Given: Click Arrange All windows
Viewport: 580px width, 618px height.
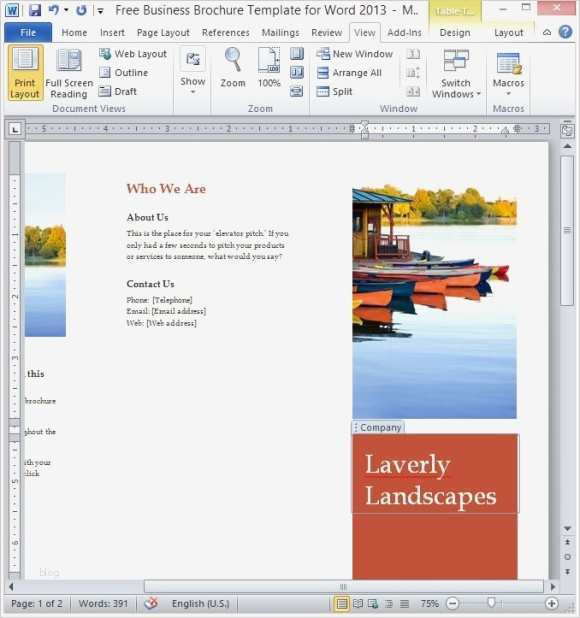Looking at the screenshot, I should click(x=349, y=73).
